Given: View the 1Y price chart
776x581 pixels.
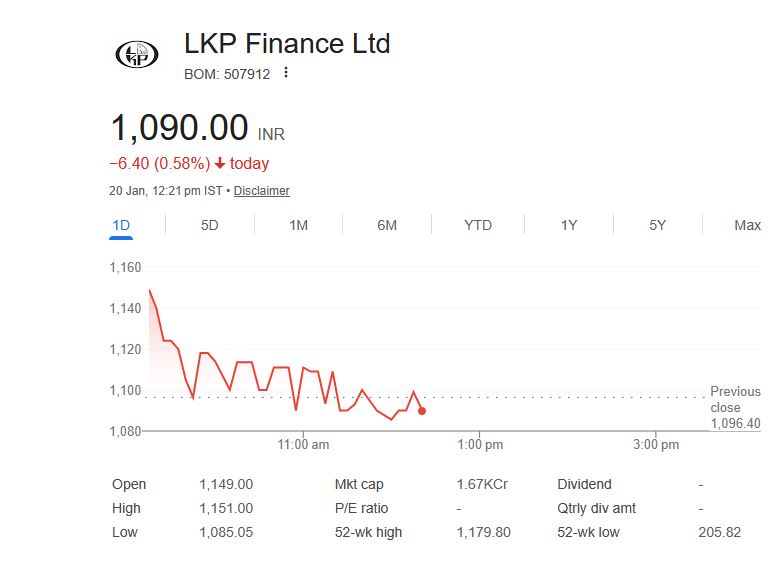Looking at the screenshot, I should [568, 225].
